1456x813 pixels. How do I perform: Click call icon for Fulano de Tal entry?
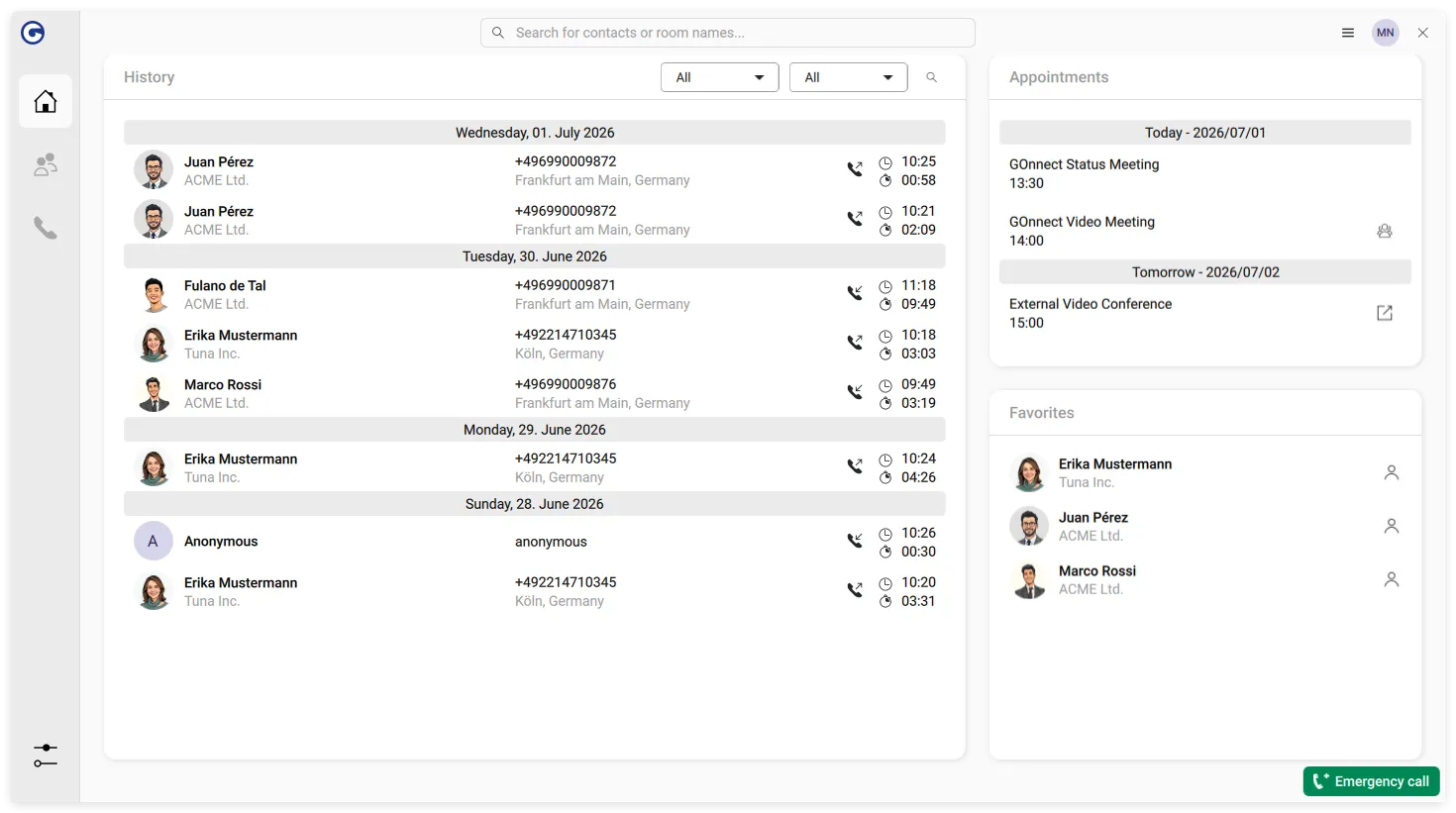point(855,293)
